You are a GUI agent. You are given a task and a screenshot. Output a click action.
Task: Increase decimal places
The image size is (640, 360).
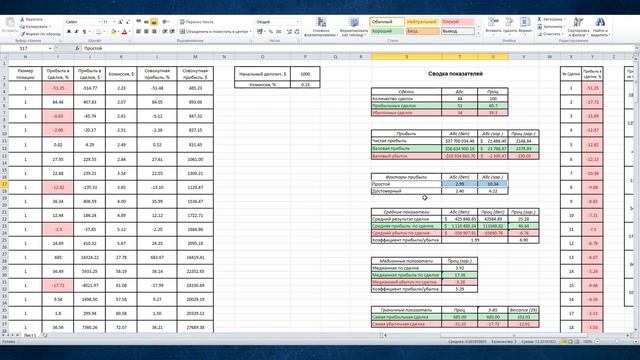click(x=289, y=31)
